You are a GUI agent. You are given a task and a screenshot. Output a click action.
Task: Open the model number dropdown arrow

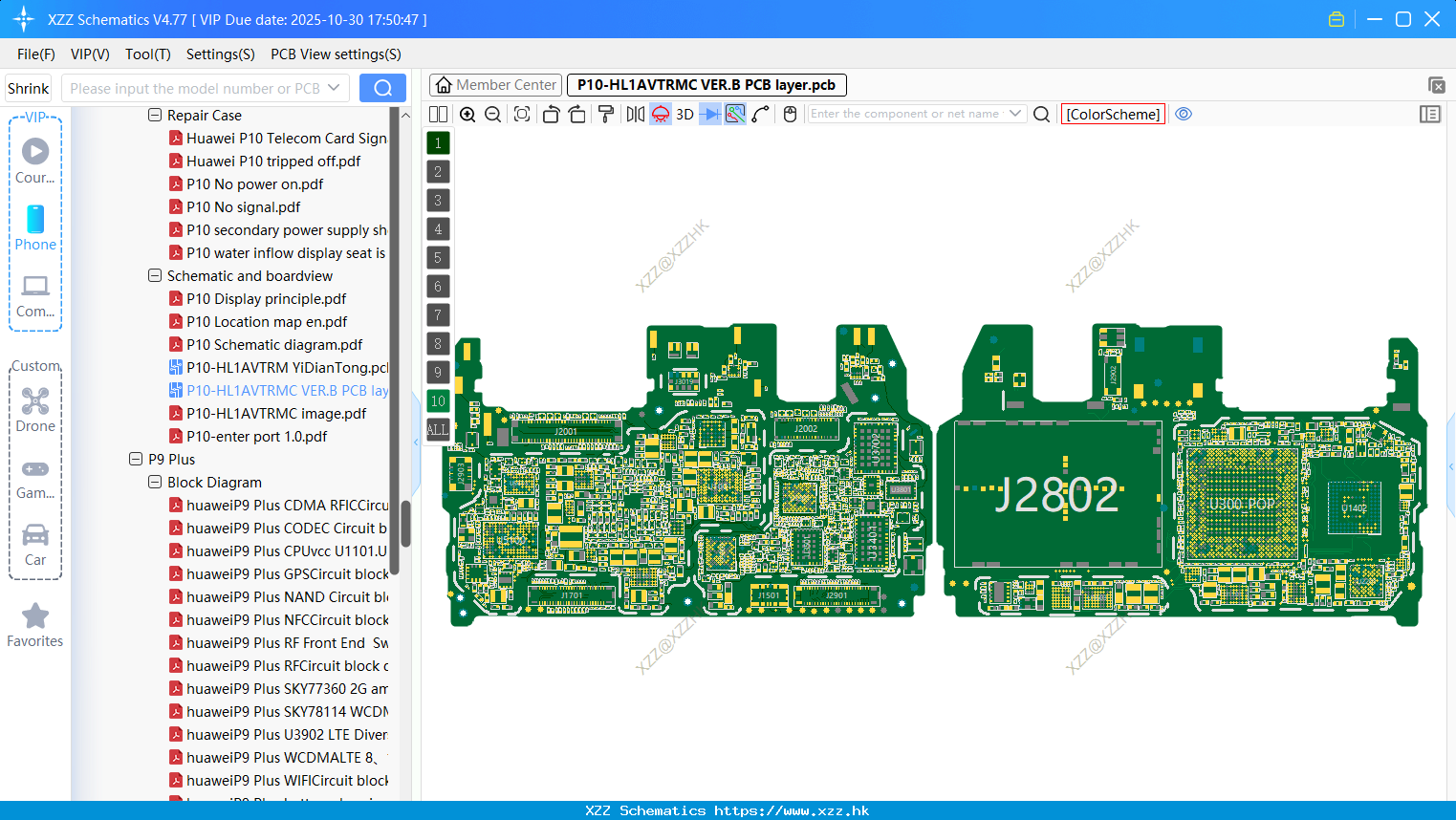(335, 88)
